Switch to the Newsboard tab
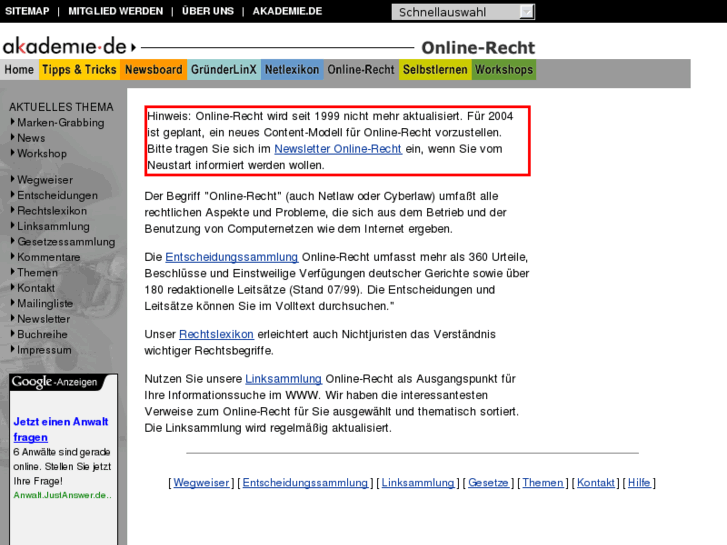Screen dimensions: 727x545 [x=153, y=70]
